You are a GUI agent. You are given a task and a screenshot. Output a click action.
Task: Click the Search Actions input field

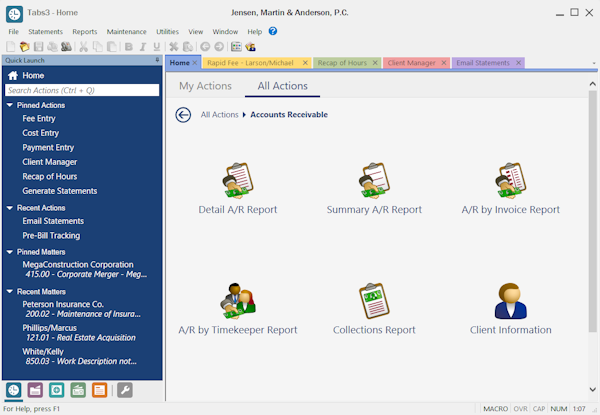[x=82, y=90]
